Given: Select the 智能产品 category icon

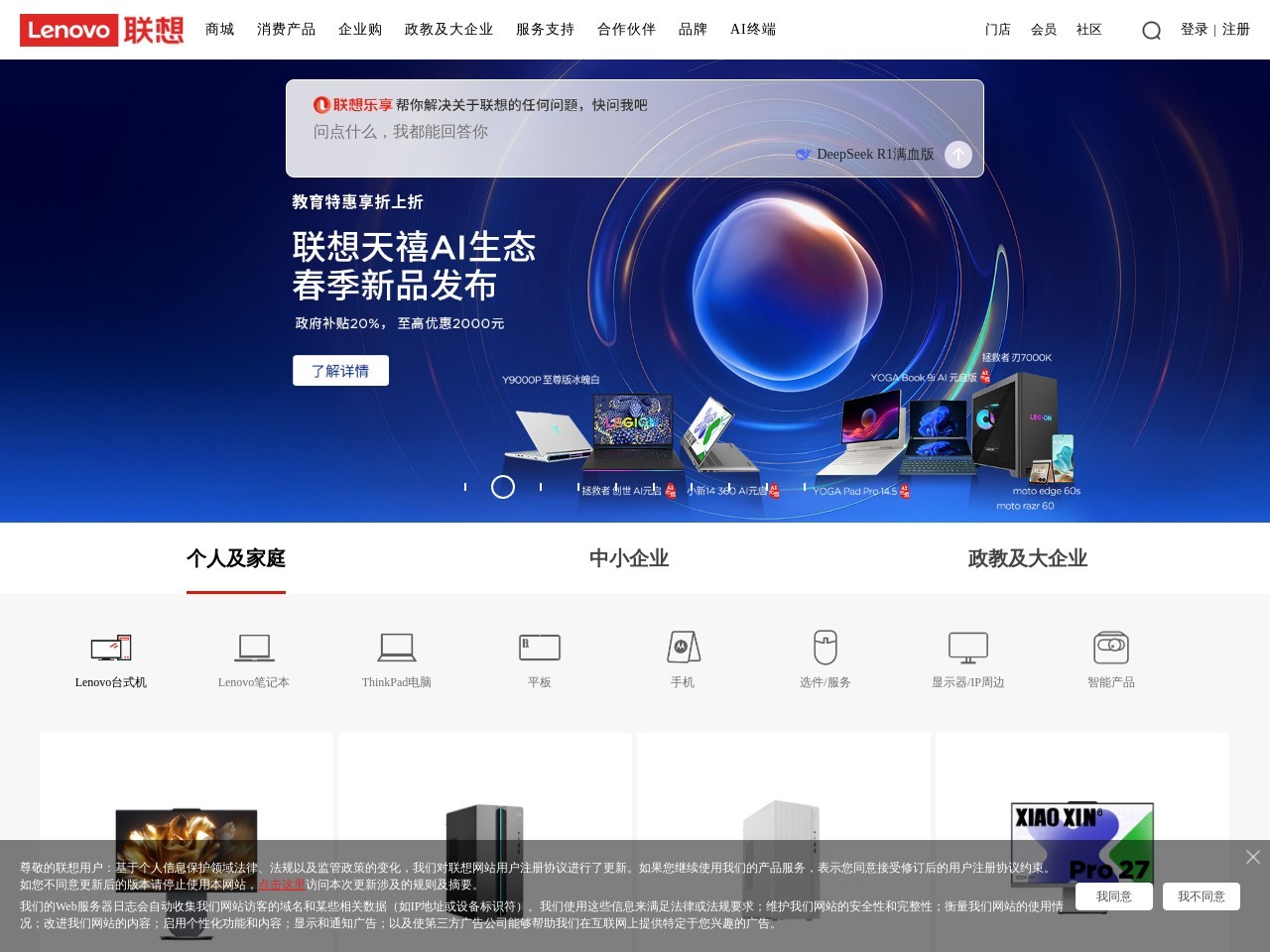Looking at the screenshot, I should 1111,648.
